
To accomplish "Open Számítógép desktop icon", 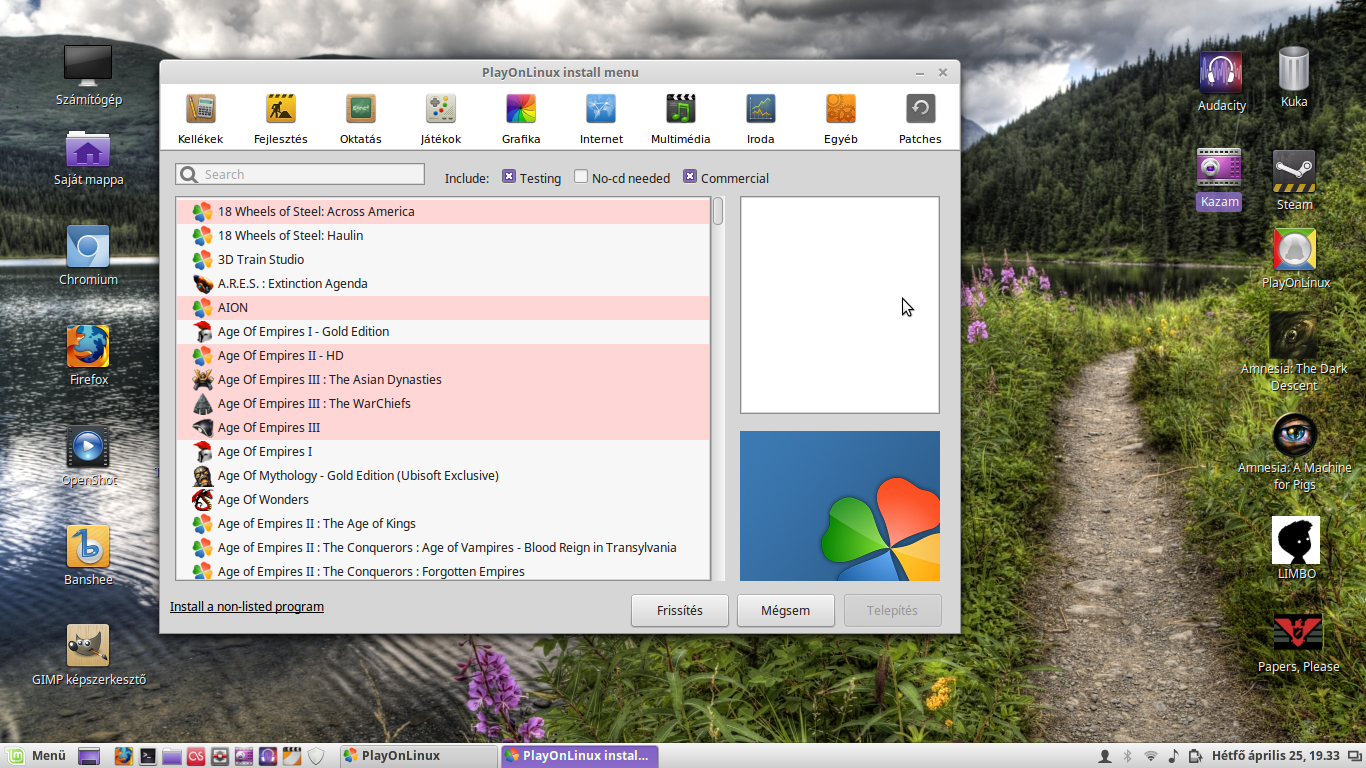I will (88, 75).
